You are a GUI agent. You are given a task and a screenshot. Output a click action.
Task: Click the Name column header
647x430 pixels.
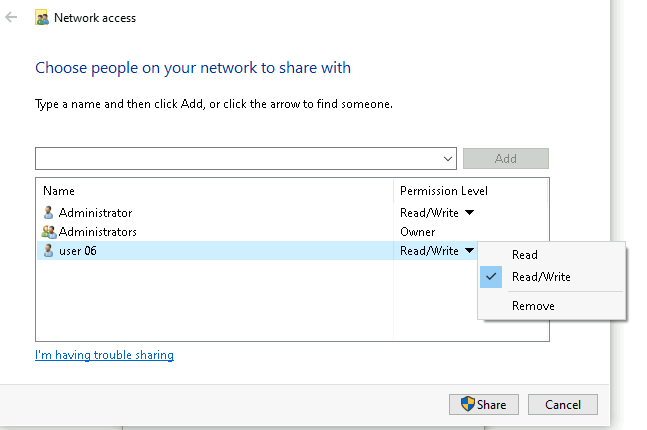click(215, 191)
